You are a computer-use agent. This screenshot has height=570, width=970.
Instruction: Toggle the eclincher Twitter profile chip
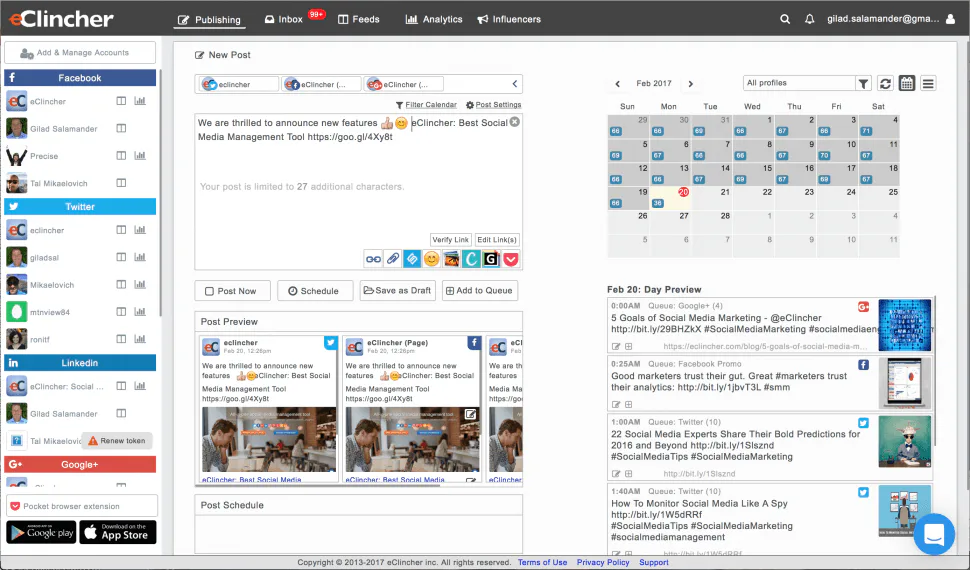click(239, 84)
